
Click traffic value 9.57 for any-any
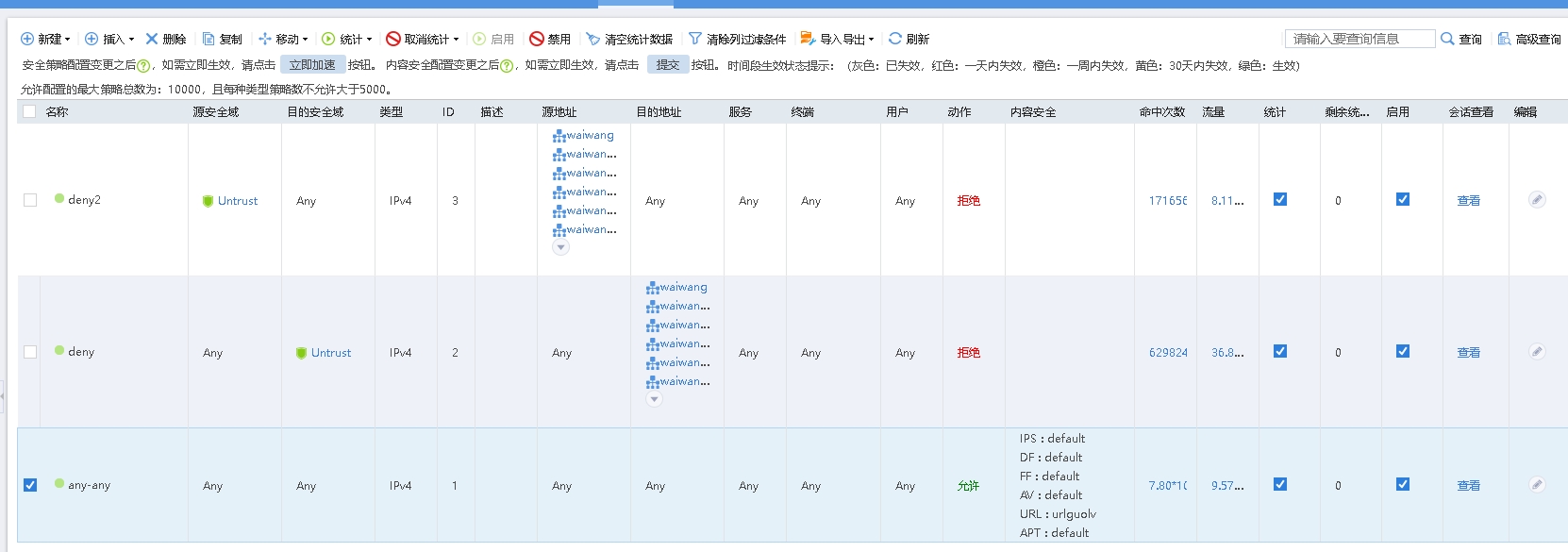point(1227,486)
